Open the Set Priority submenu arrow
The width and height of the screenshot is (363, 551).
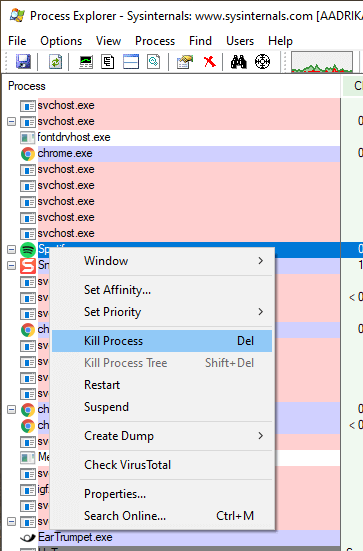(260, 312)
